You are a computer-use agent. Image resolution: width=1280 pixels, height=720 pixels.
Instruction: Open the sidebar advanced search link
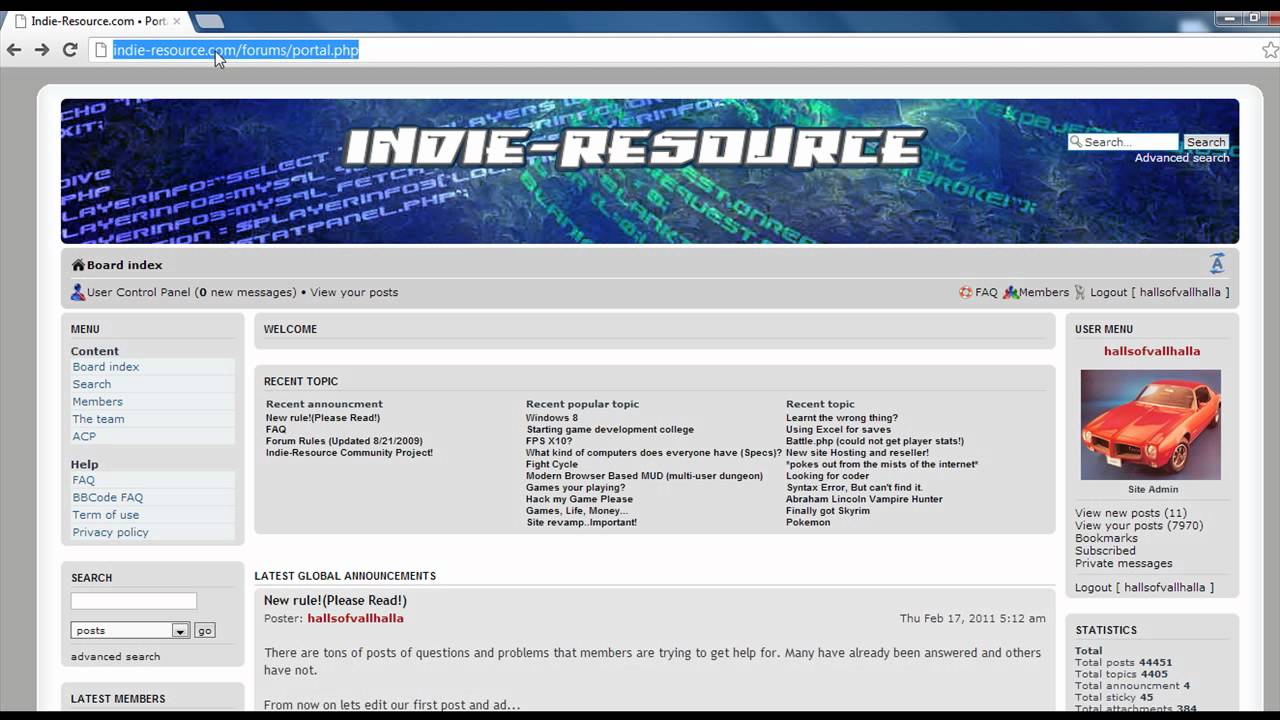115,657
